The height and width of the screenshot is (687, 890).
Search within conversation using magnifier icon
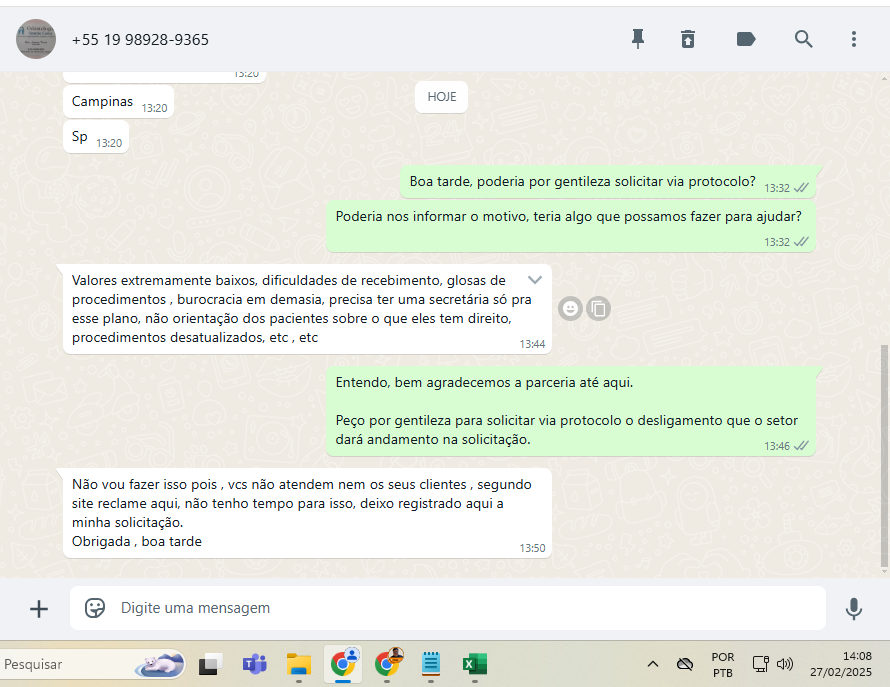coord(803,39)
